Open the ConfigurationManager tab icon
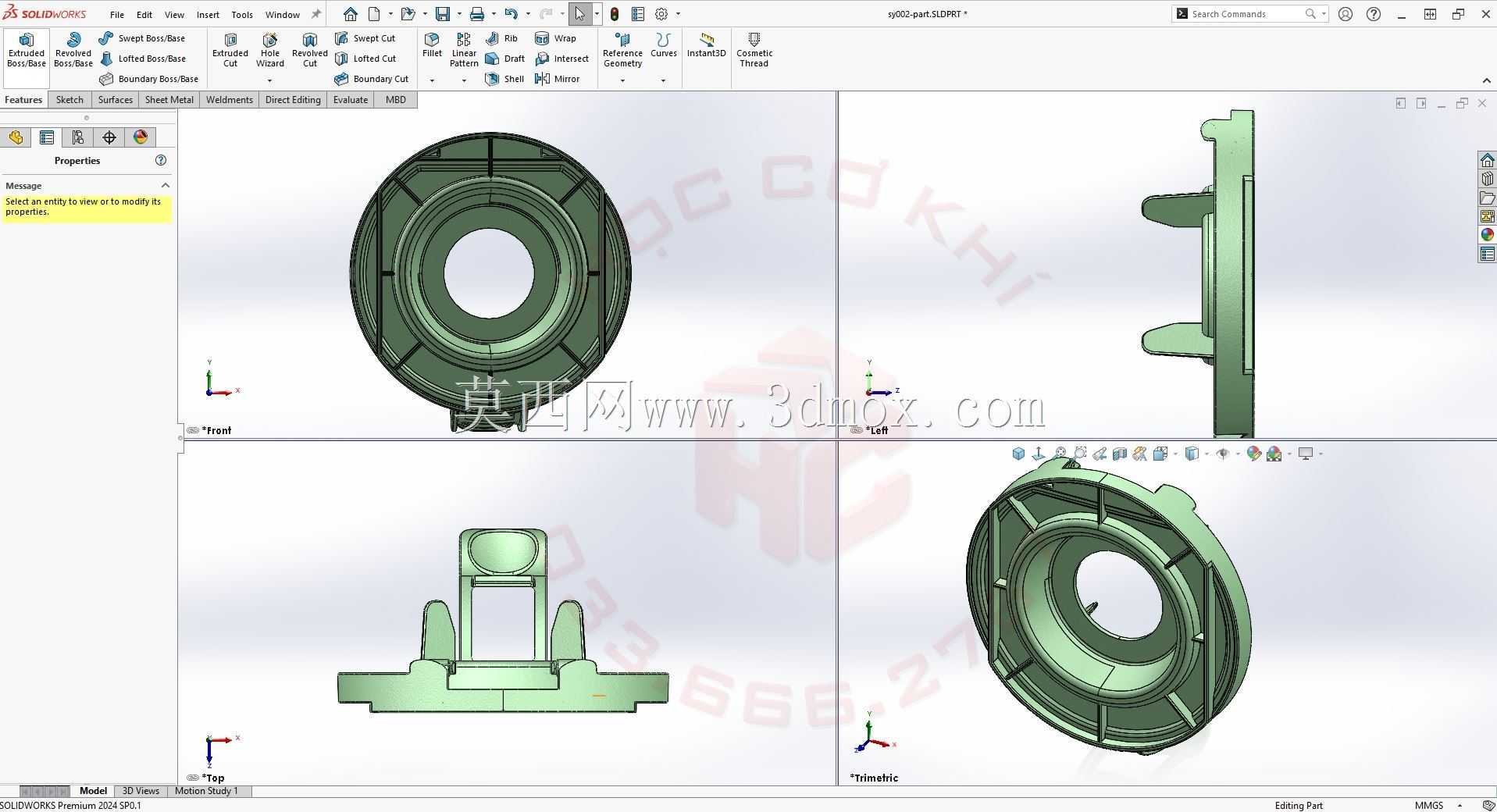This screenshot has height=812, width=1497. click(78, 137)
